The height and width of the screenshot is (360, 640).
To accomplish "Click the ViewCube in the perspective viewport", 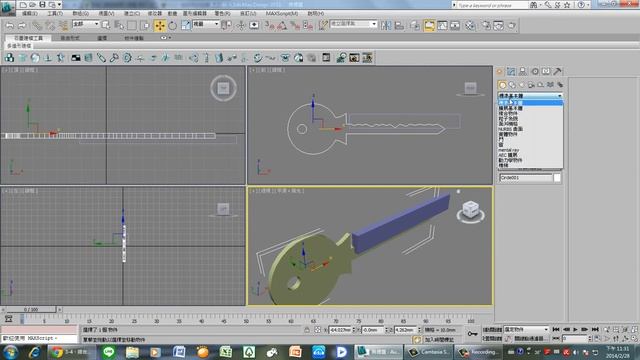I will tap(471, 211).
